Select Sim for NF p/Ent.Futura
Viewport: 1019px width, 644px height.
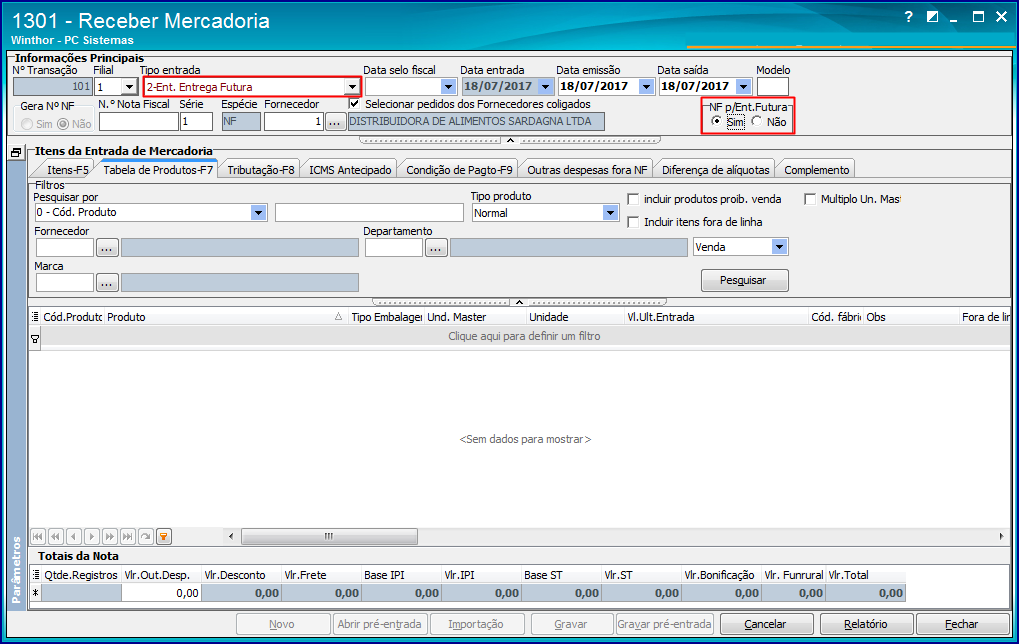[x=716, y=122]
